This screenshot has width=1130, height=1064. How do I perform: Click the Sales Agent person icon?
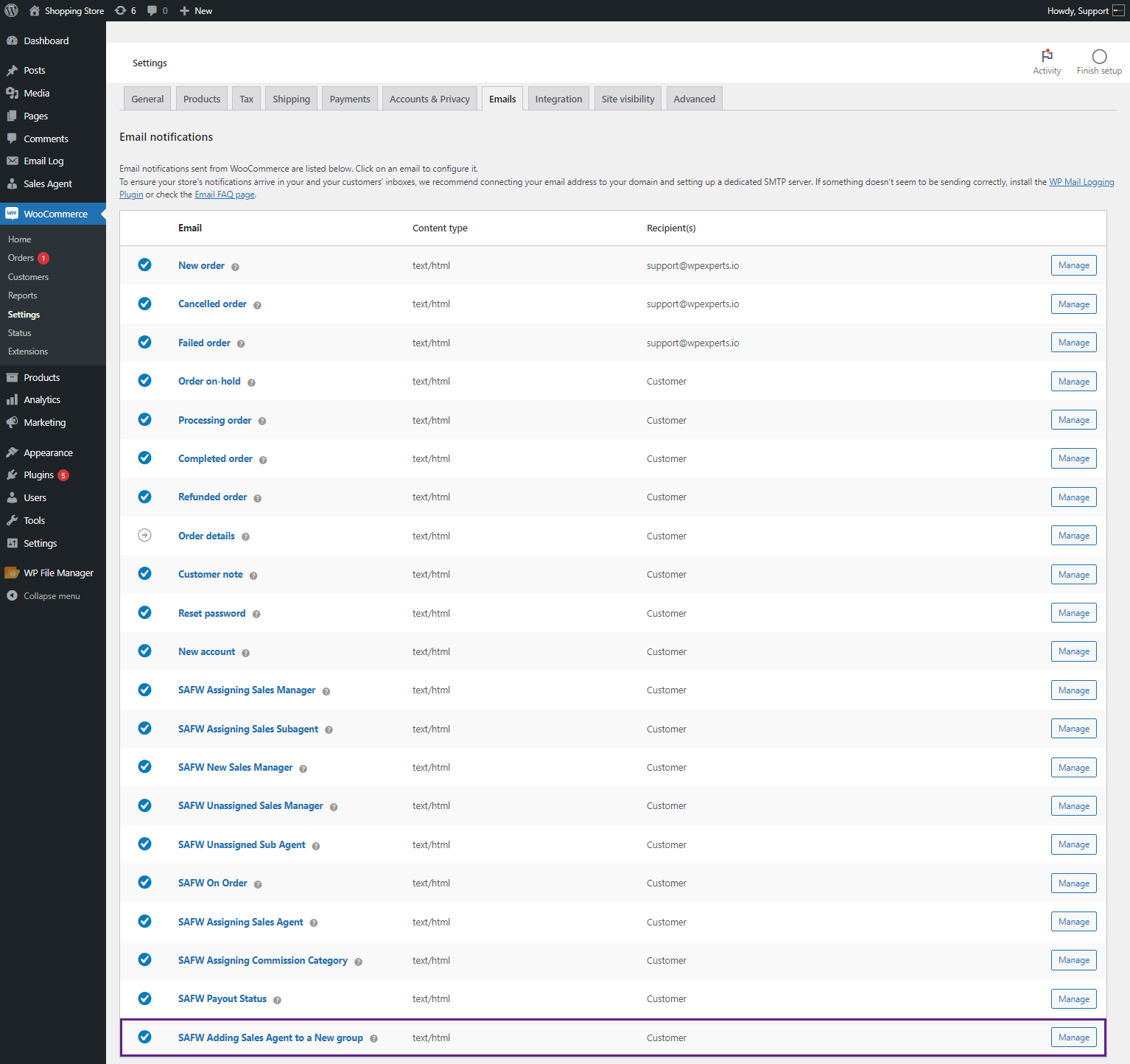(x=12, y=183)
